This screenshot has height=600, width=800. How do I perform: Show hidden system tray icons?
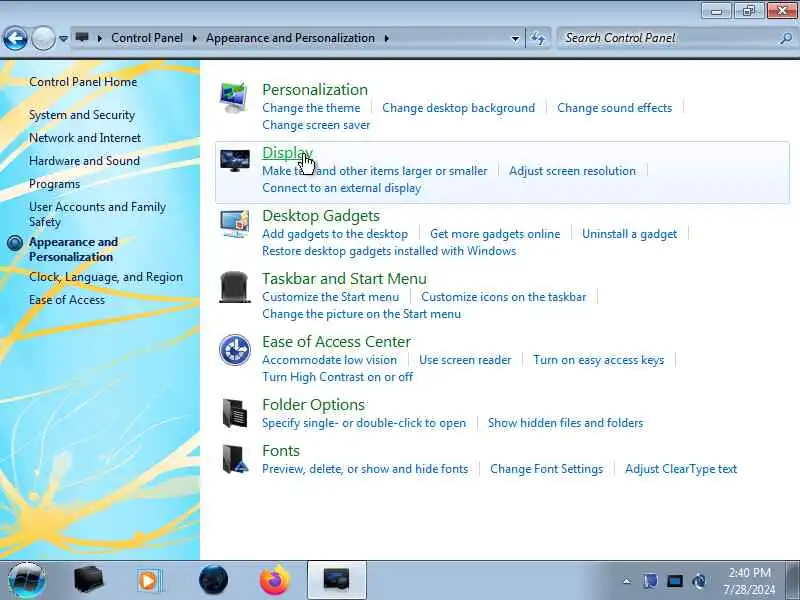point(627,581)
